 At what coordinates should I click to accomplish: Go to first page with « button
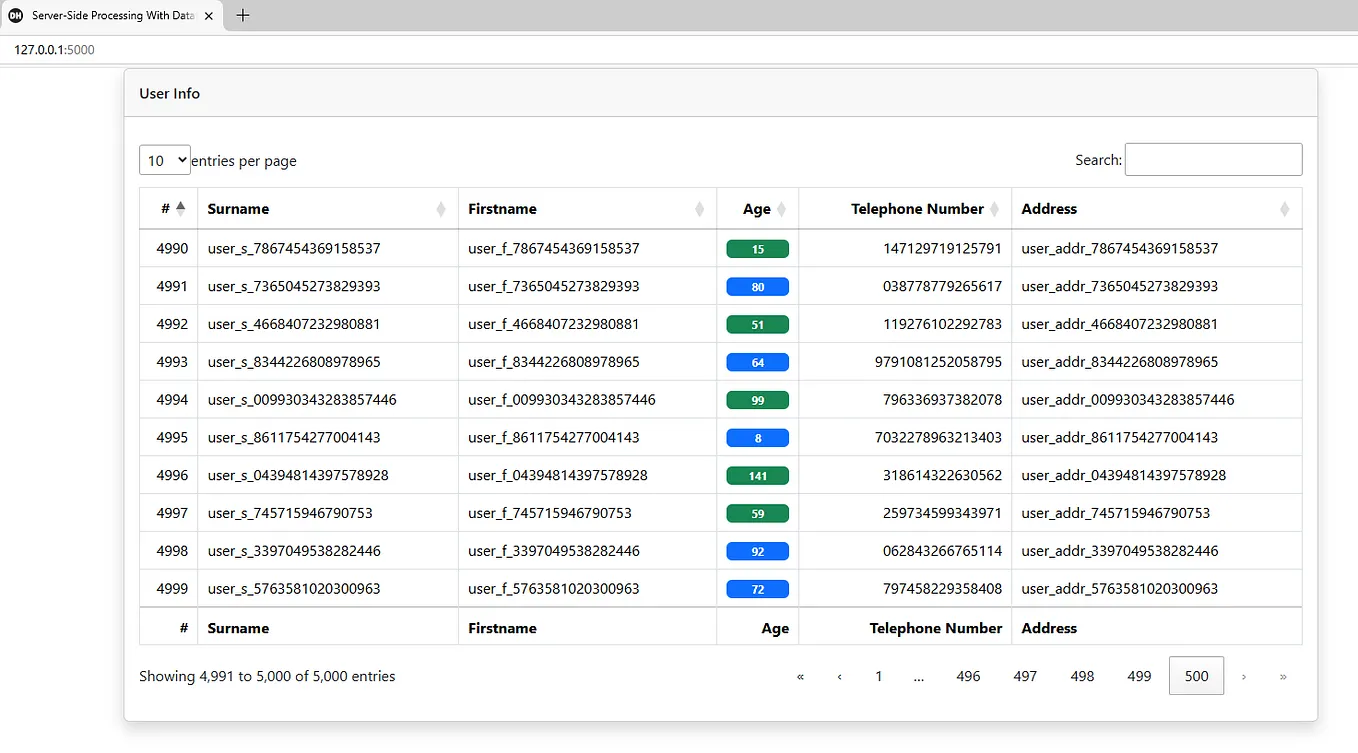pos(800,676)
